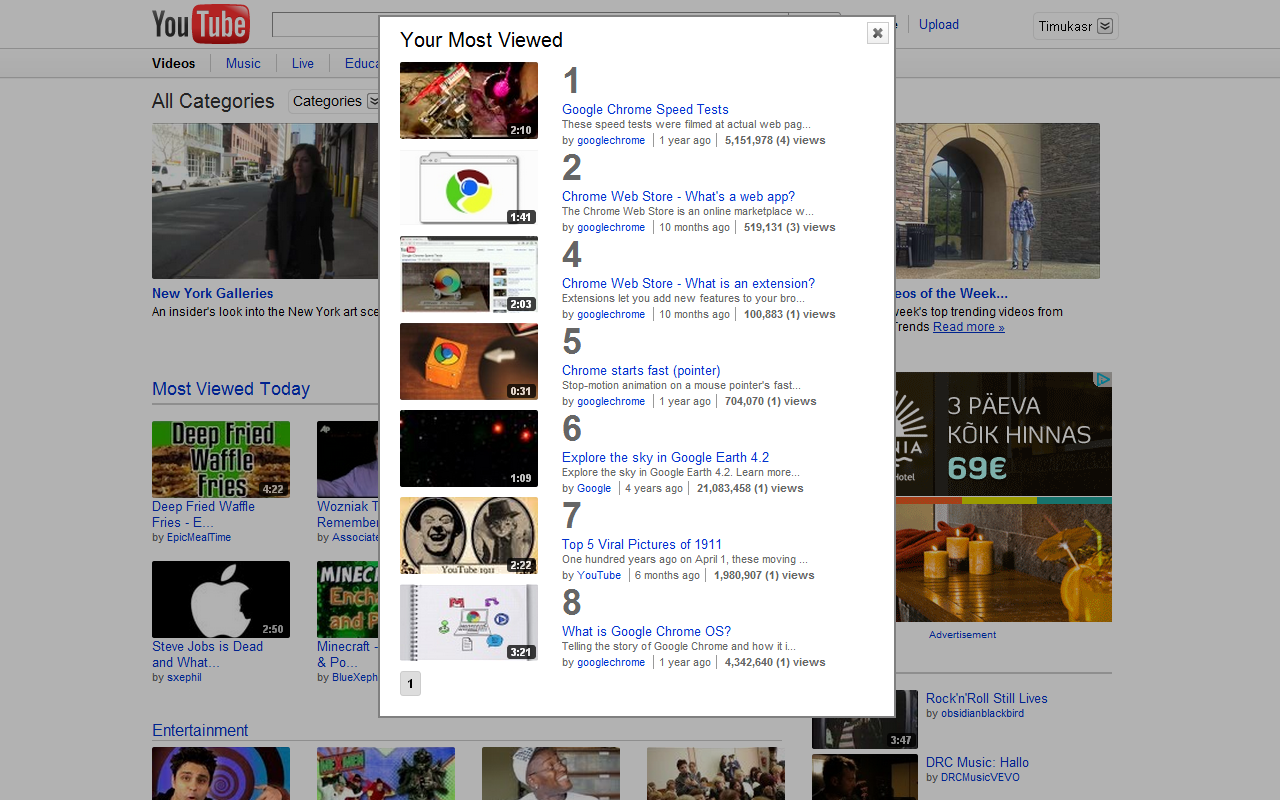Click the Steve Jobs is Dead thumbnail
This screenshot has height=800, width=1280.
pos(221,600)
